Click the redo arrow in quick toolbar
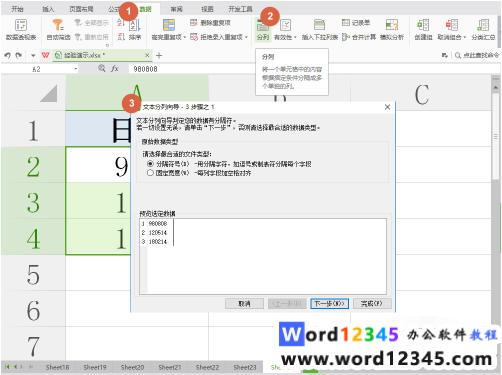Viewport: 502px width, 375px height. [x=19, y=55]
